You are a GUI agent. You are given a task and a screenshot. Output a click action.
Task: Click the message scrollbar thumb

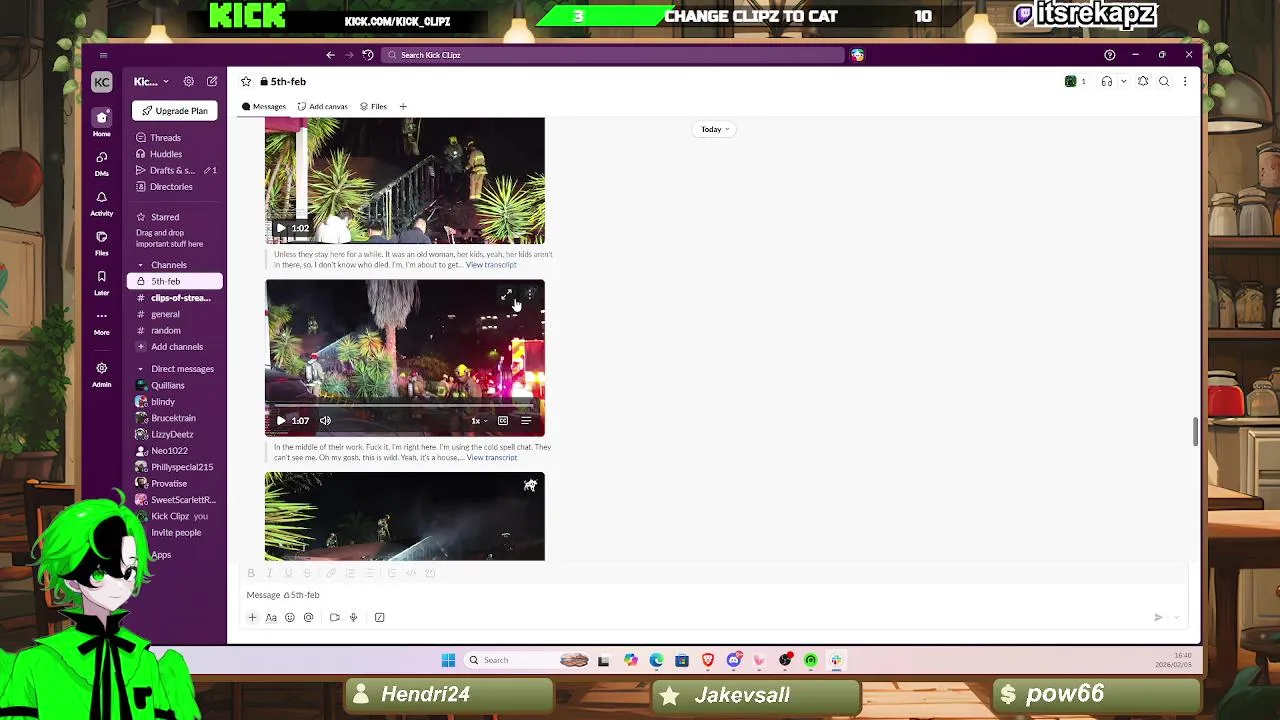point(1195,433)
